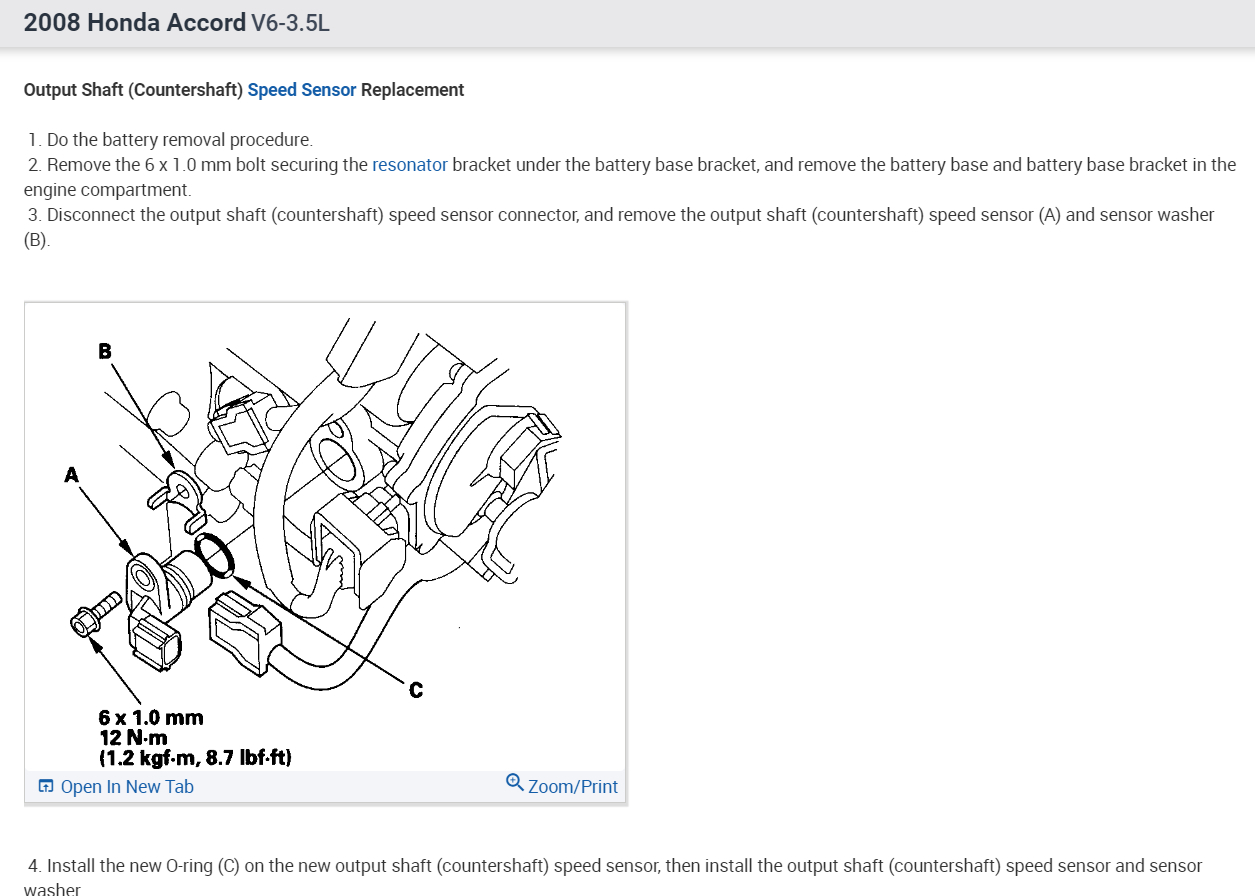
Task: Click the Open In New Tab link
Action: click(x=127, y=787)
